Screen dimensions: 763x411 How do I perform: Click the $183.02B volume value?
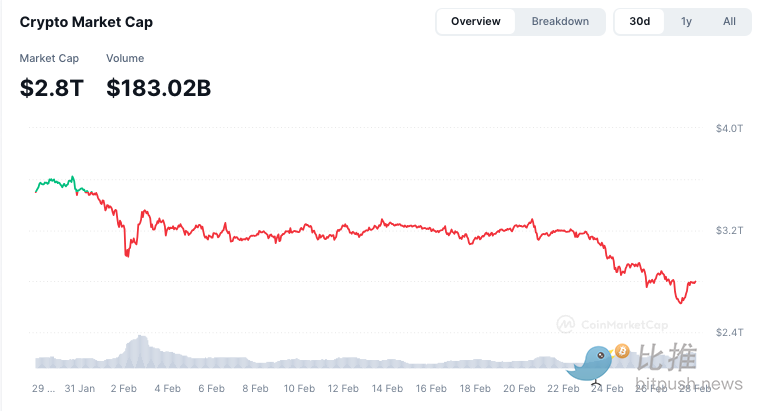tap(159, 88)
